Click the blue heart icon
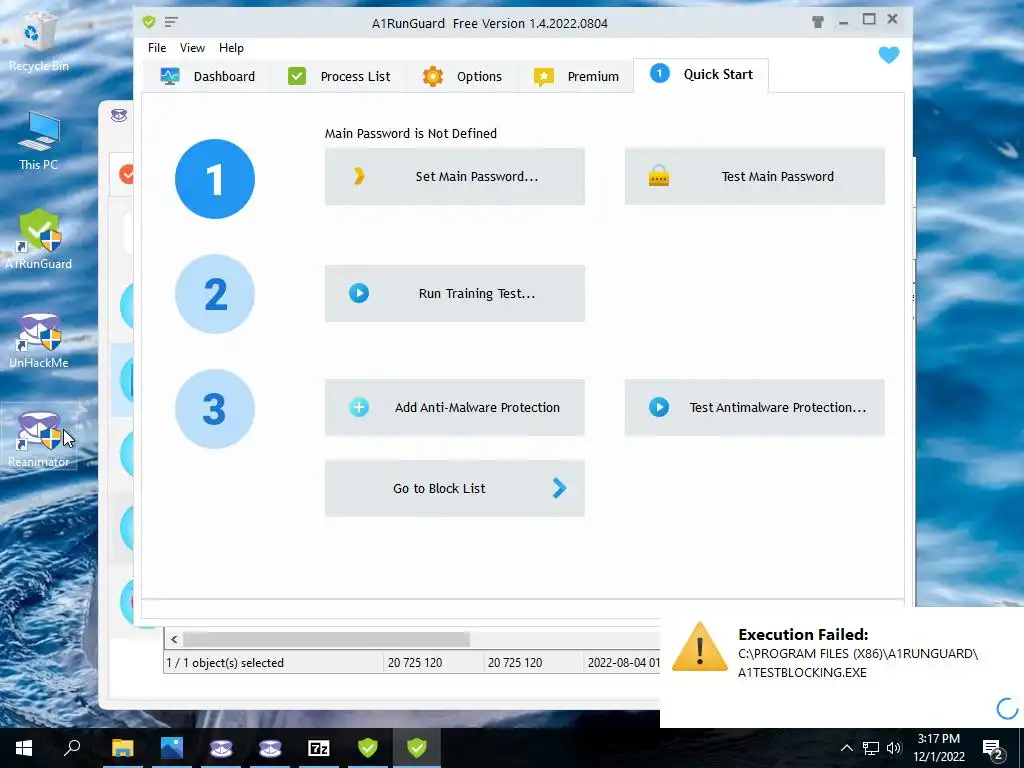 (x=889, y=55)
